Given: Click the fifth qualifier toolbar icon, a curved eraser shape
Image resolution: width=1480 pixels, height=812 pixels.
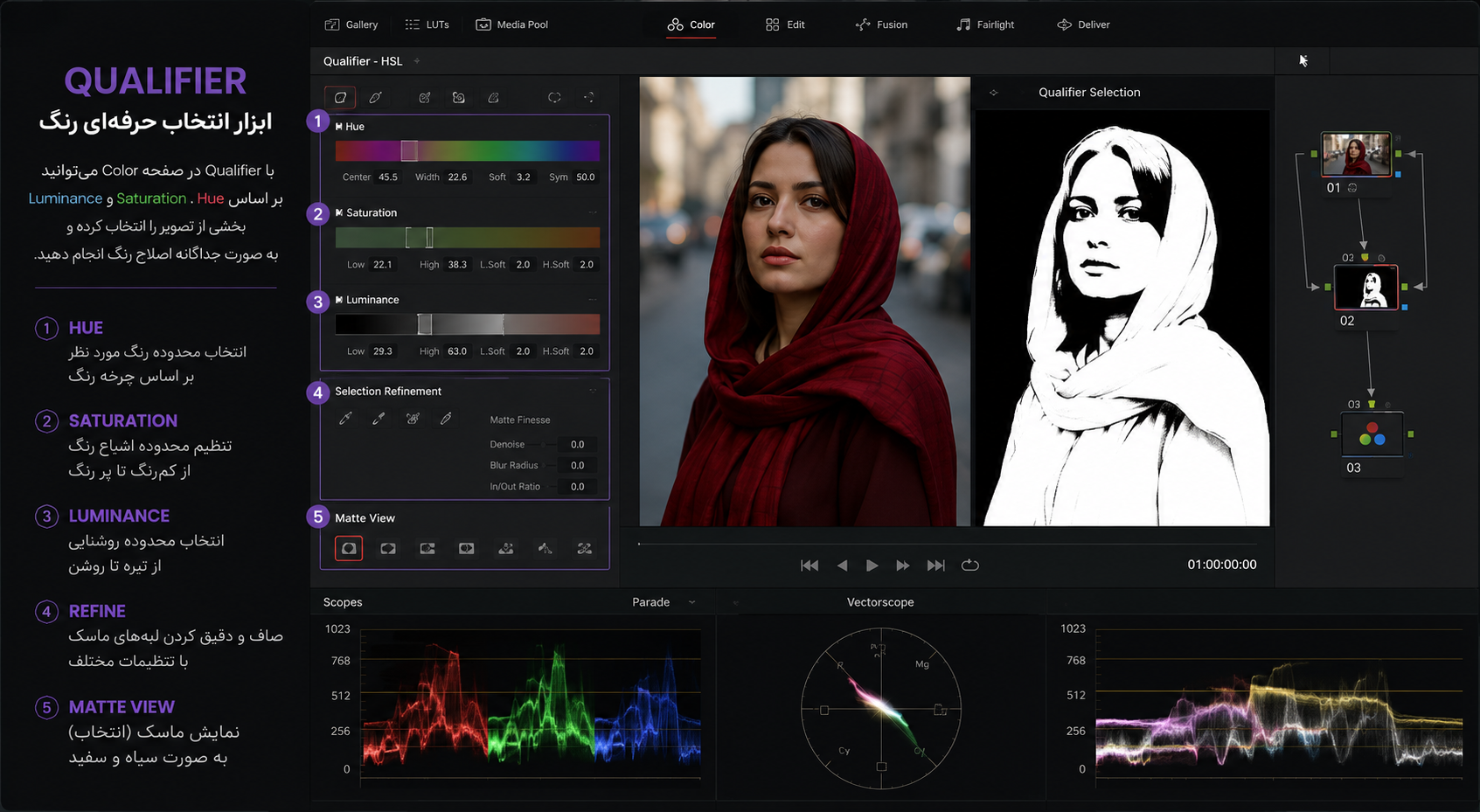Looking at the screenshot, I should [x=494, y=97].
